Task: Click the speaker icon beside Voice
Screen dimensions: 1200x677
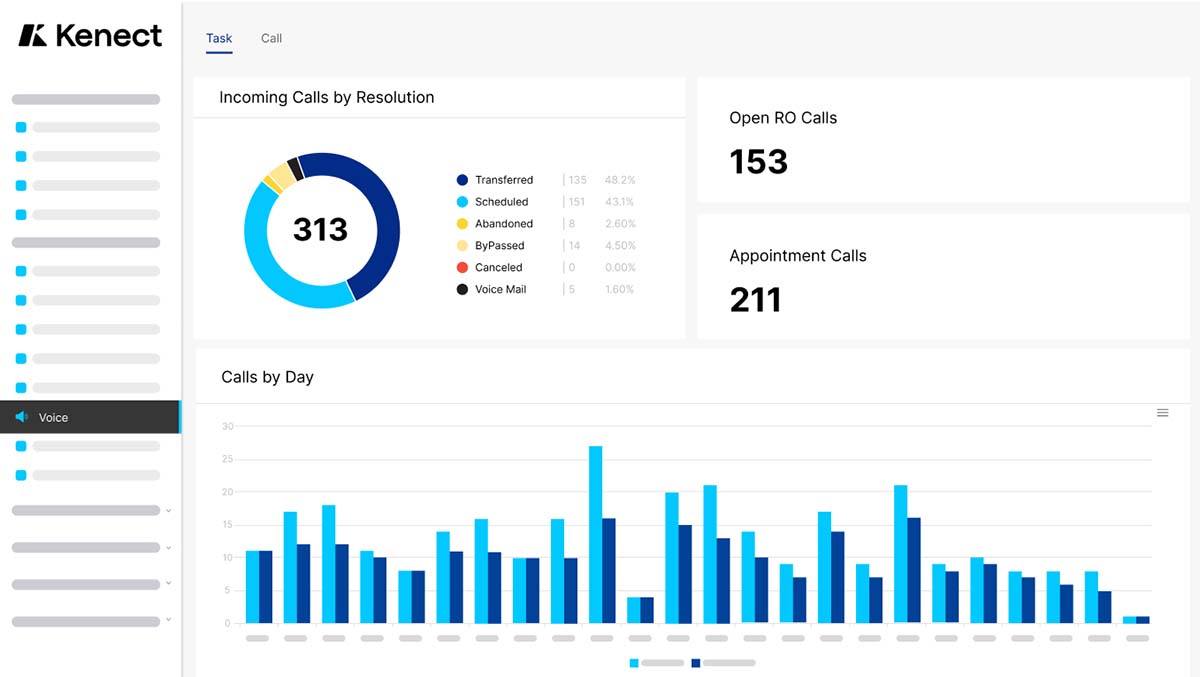Action: pos(21,417)
